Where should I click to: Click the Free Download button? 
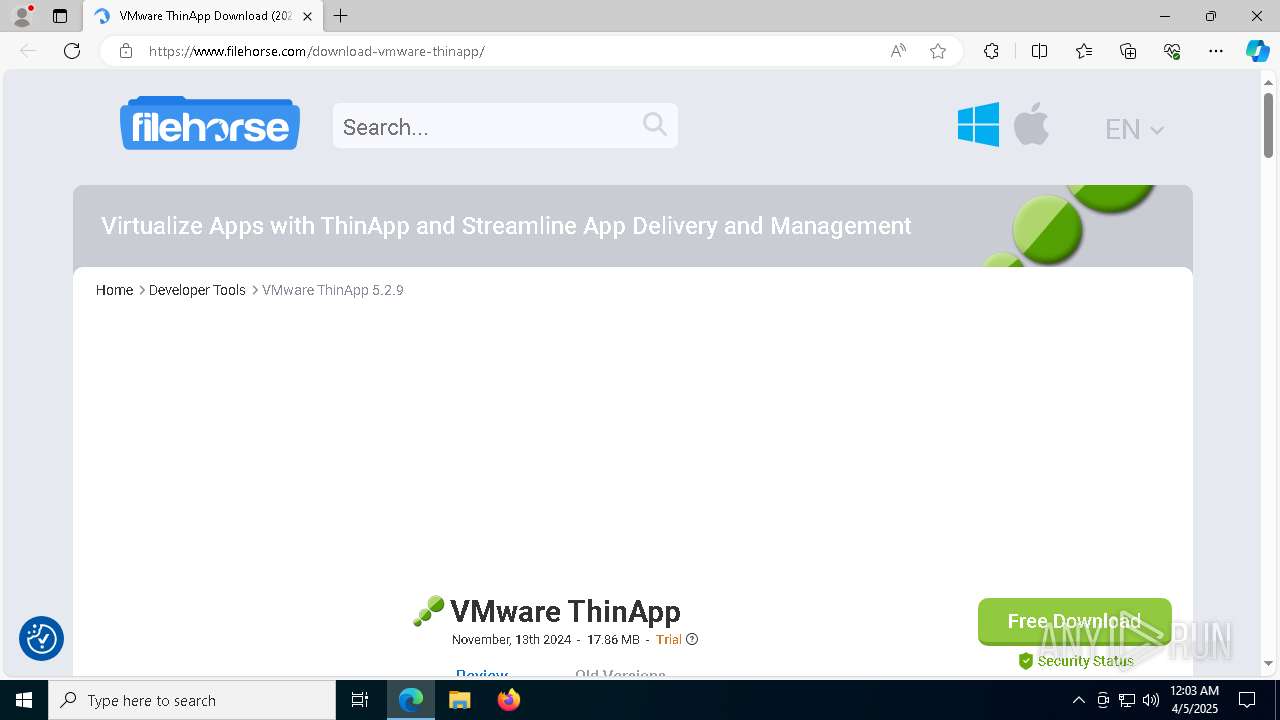pyautogui.click(x=1074, y=622)
